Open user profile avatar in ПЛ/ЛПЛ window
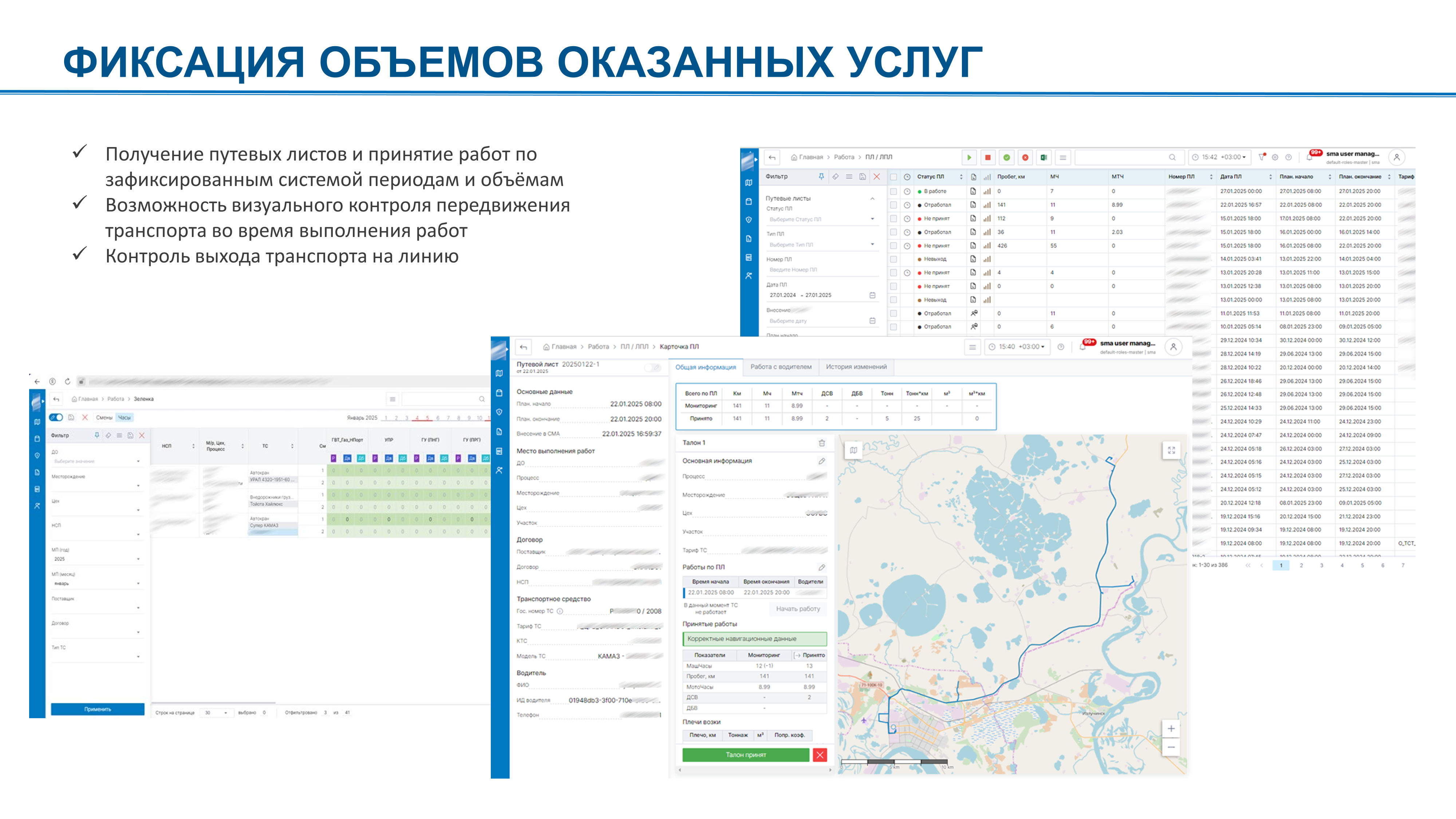1456x819 pixels. (1397, 158)
